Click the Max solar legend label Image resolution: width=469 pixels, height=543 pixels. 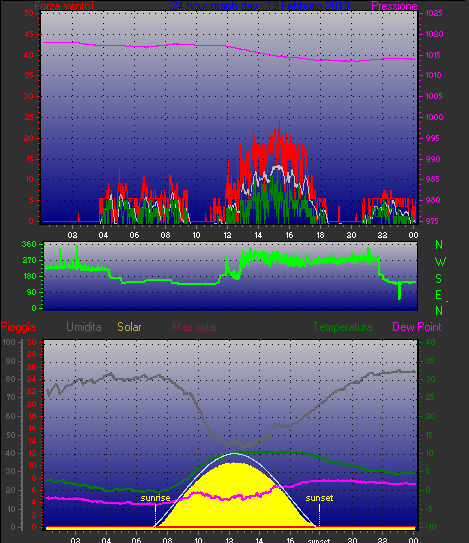coord(195,327)
